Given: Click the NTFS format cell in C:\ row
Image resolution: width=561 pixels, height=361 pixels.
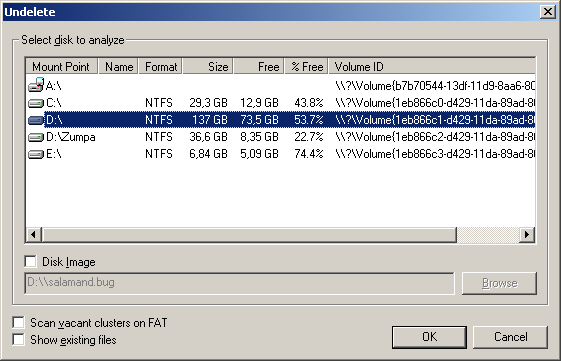Looking at the screenshot, I should (159, 103).
